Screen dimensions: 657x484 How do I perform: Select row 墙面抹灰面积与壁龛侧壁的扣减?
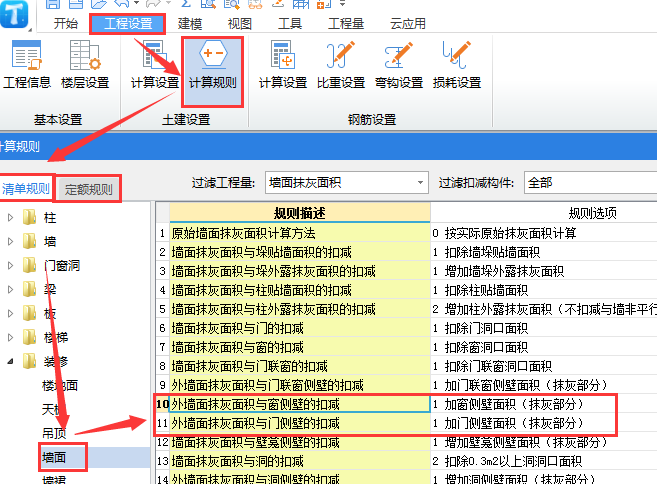tap(300, 442)
